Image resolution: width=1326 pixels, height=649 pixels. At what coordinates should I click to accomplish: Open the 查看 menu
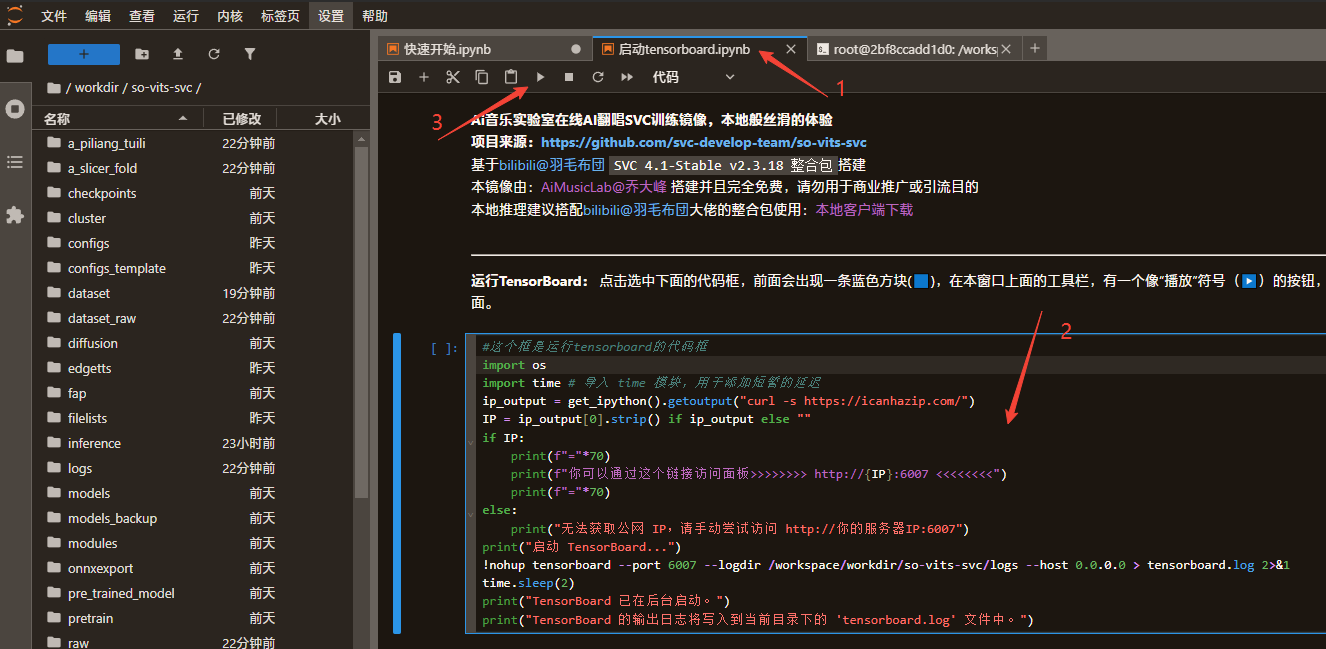coord(142,16)
